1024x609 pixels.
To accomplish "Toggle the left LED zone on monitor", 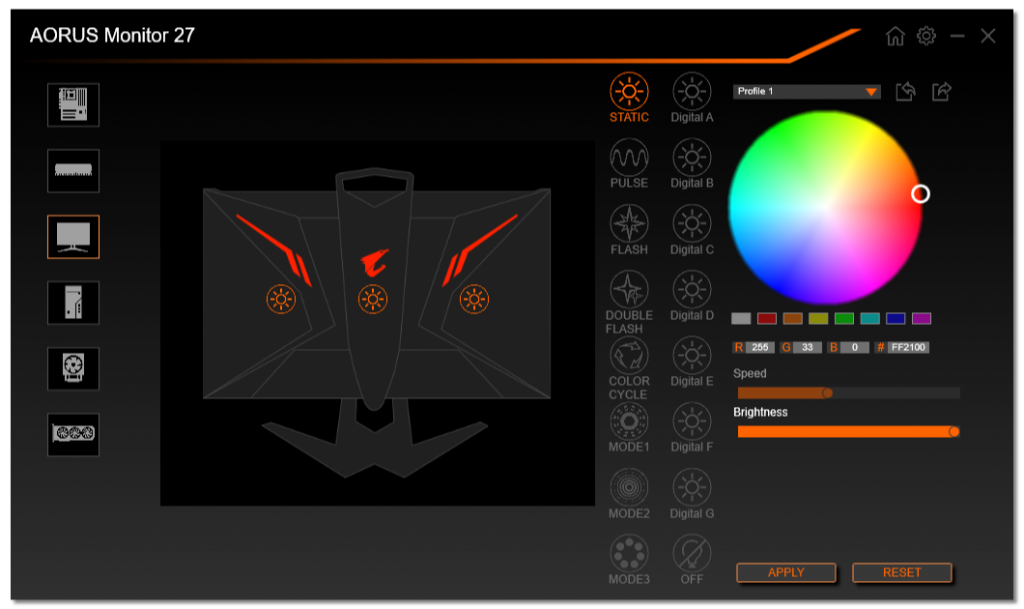I will pyautogui.click(x=281, y=300).
